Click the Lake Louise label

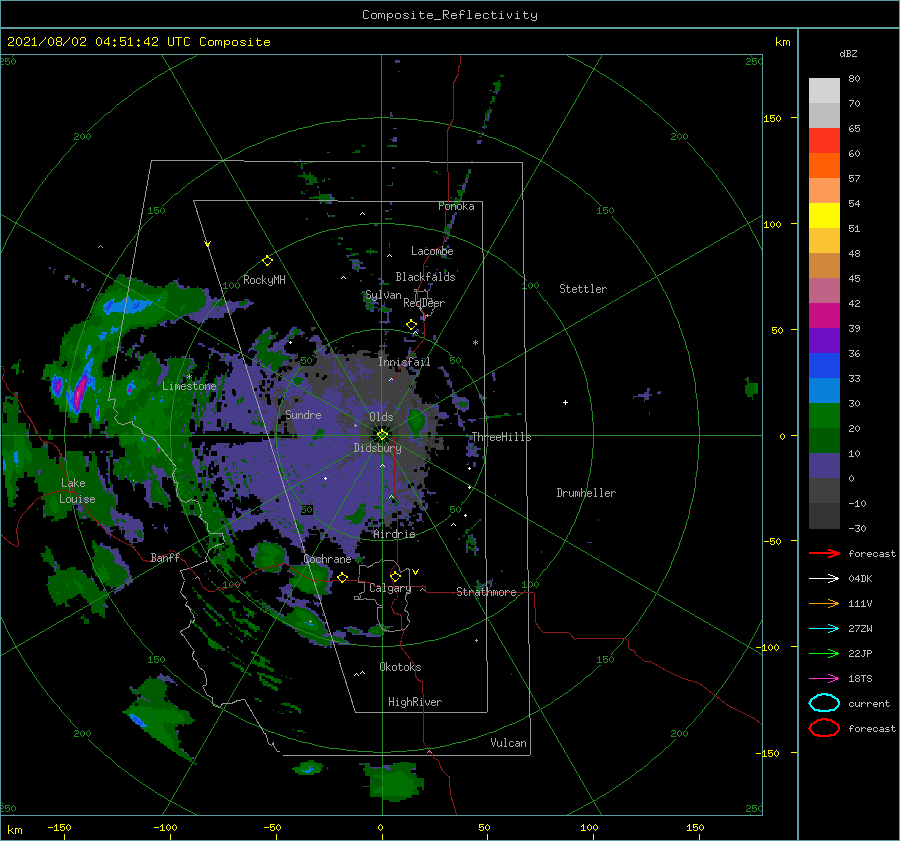coord(77,491)
